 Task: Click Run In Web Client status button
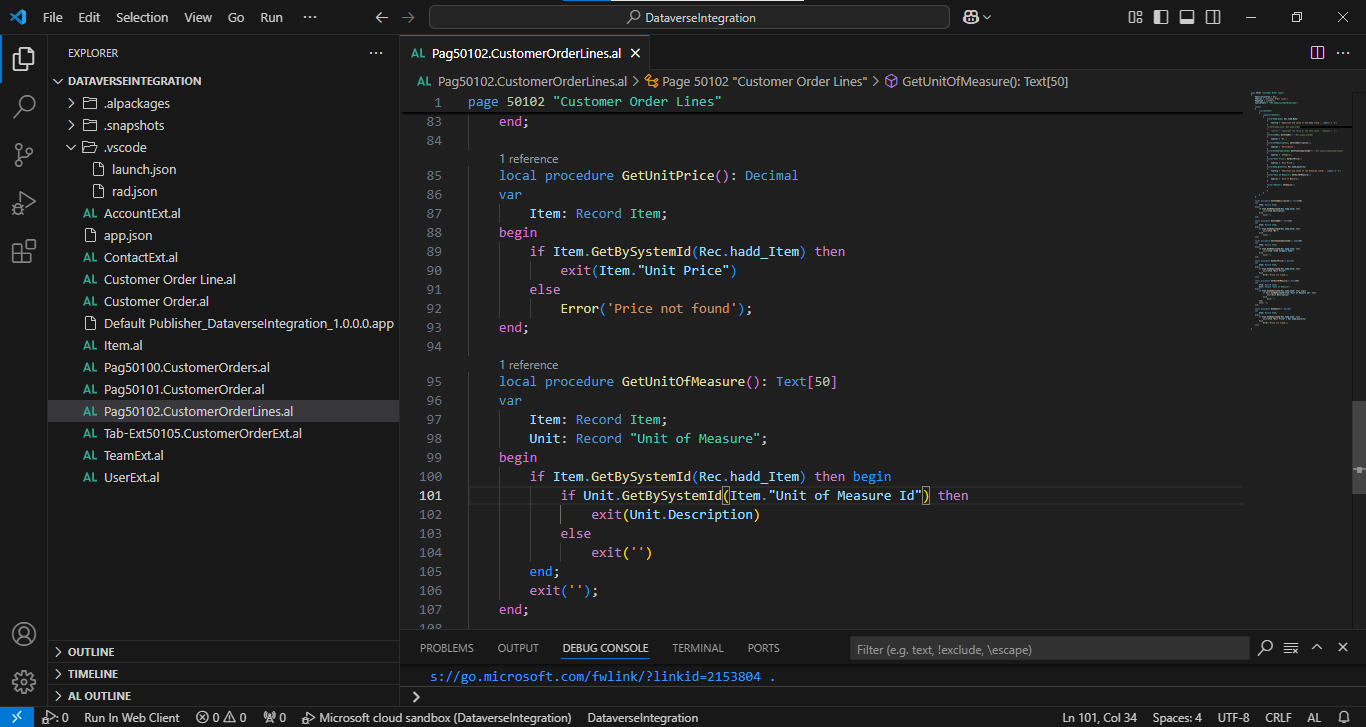click(x=132, y=717)
